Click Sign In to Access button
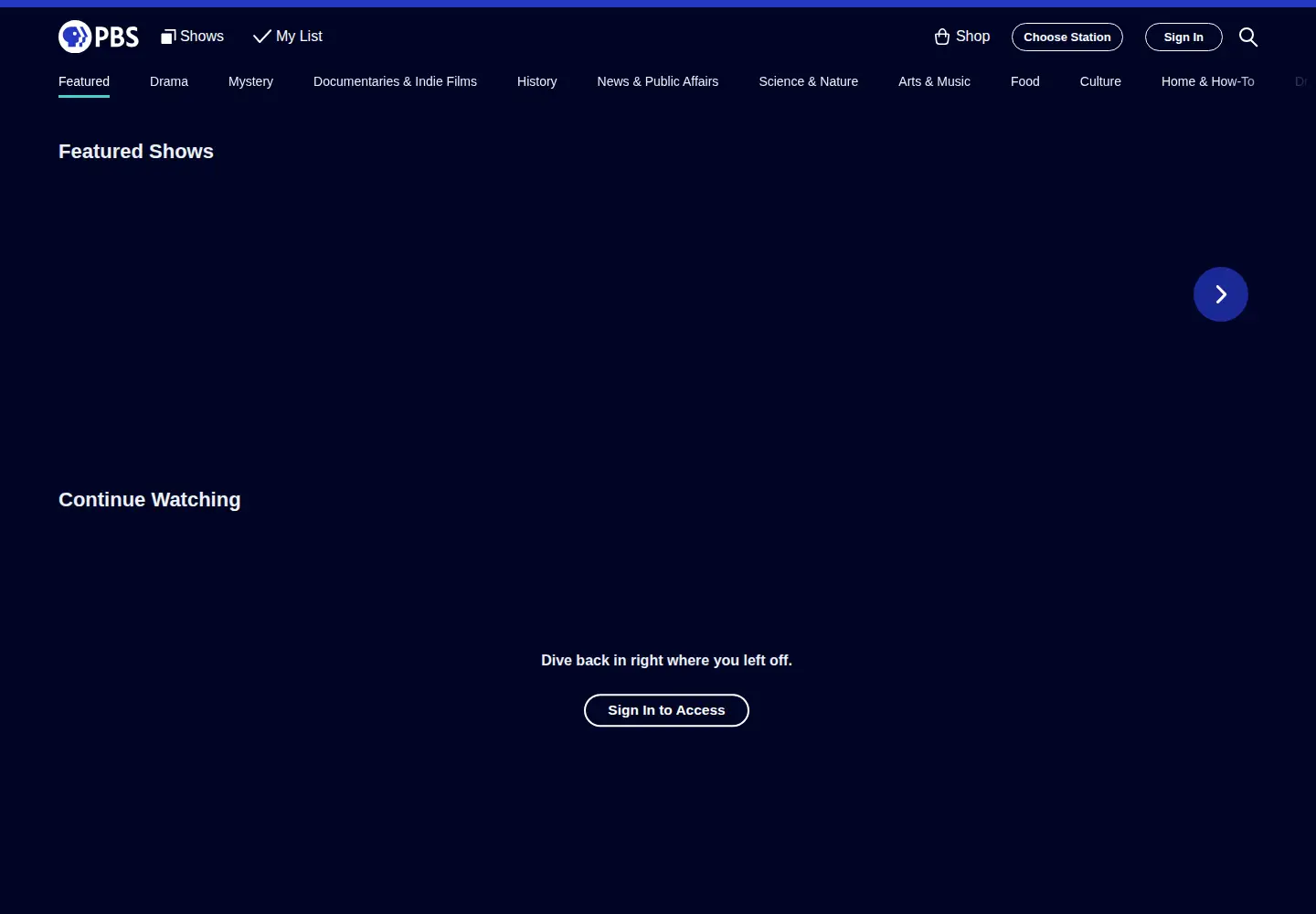1316x914 pixels. [x=666, y=710]
